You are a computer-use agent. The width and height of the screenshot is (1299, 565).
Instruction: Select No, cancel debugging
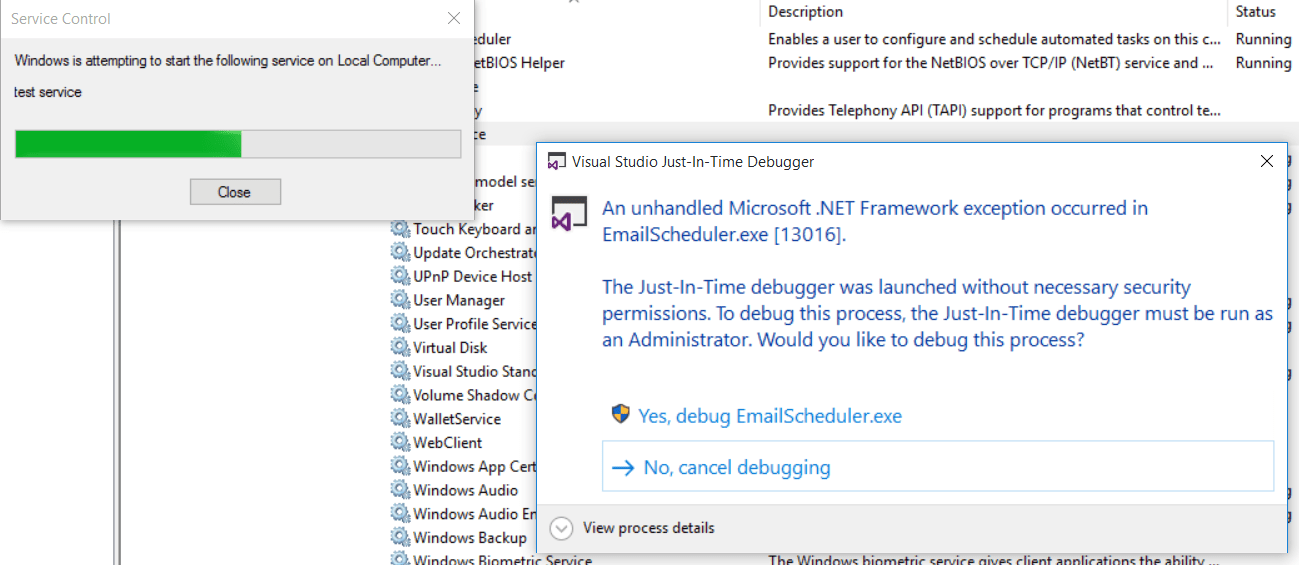click(x=938, y=467)
